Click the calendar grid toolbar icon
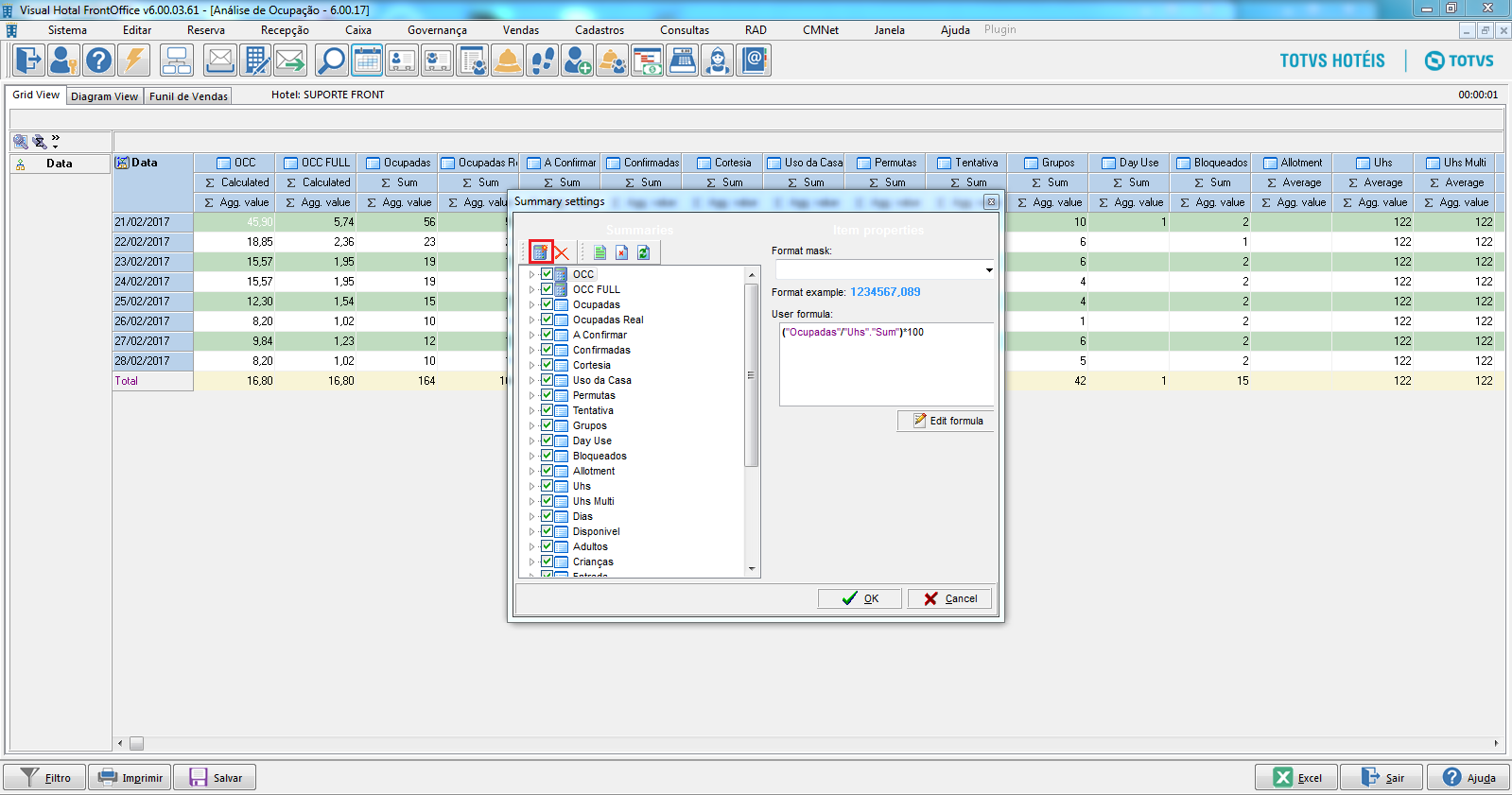Image resolution: width=1512 pixels, height=795 pixels. click(367, 60)
